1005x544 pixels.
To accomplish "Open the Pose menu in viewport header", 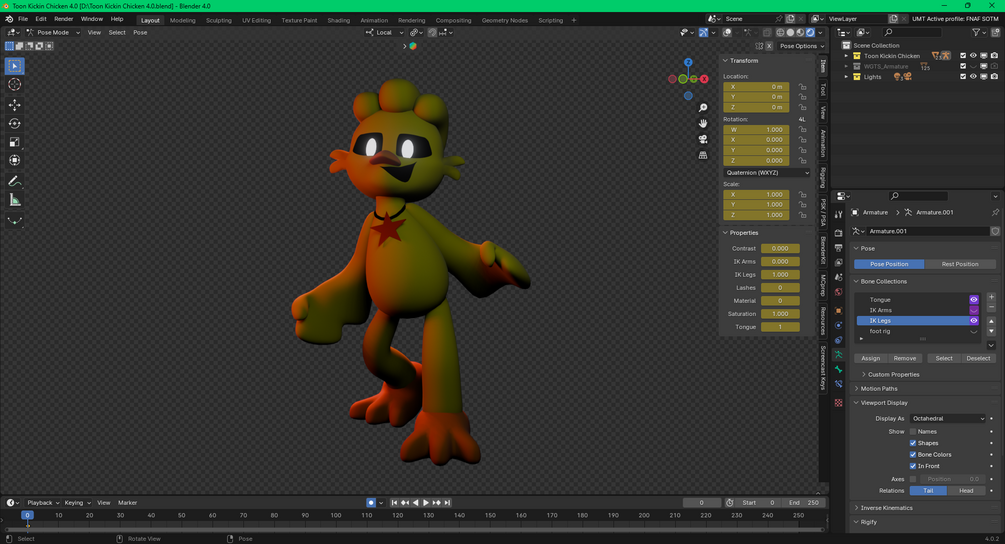I will click(x=140, y=33).
